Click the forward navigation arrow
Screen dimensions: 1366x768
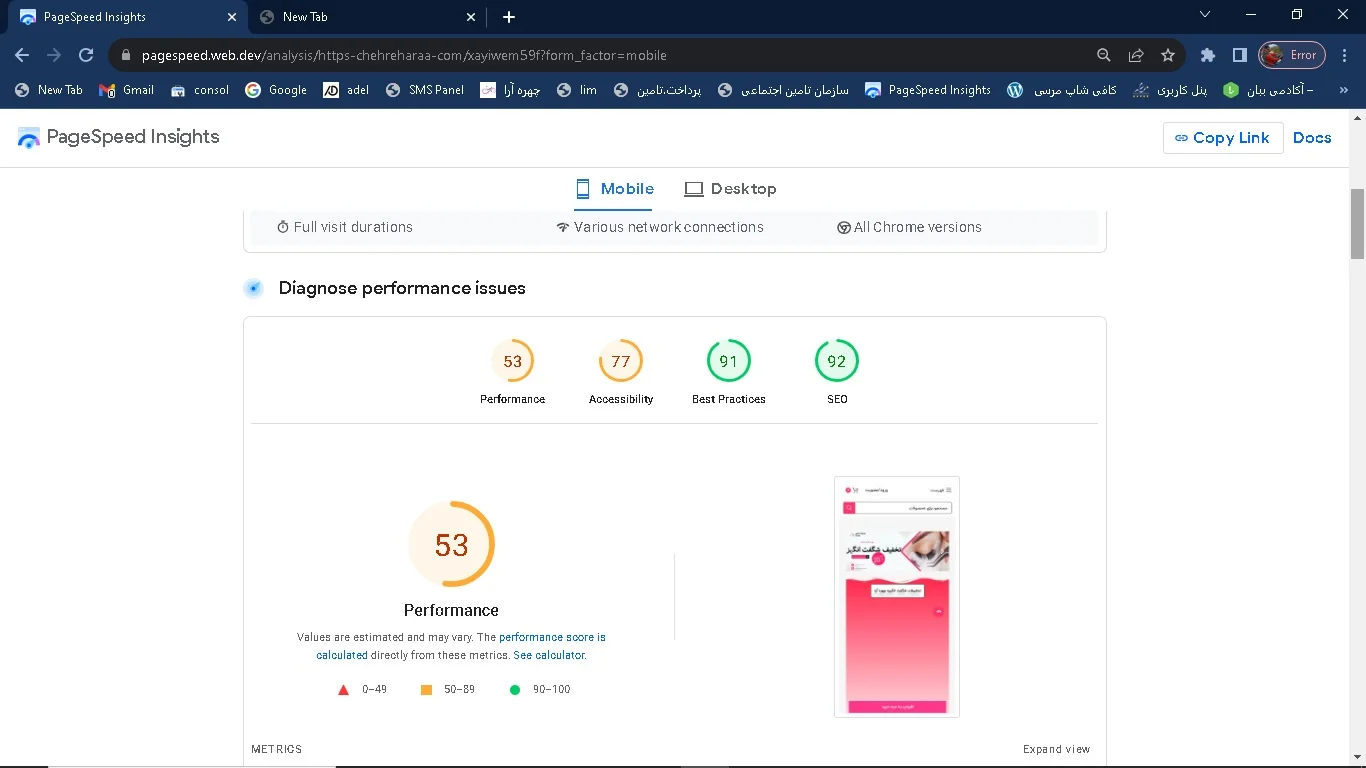(54, 55)
